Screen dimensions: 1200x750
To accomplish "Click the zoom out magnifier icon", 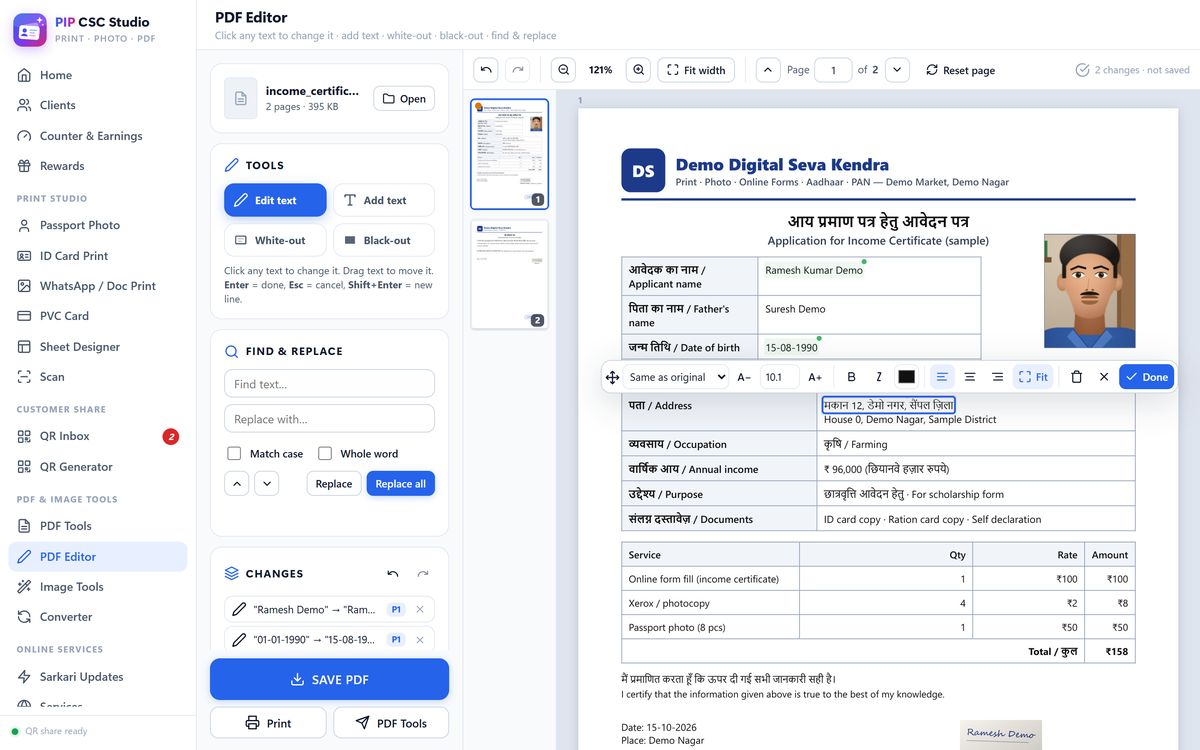I will point(564,70).
